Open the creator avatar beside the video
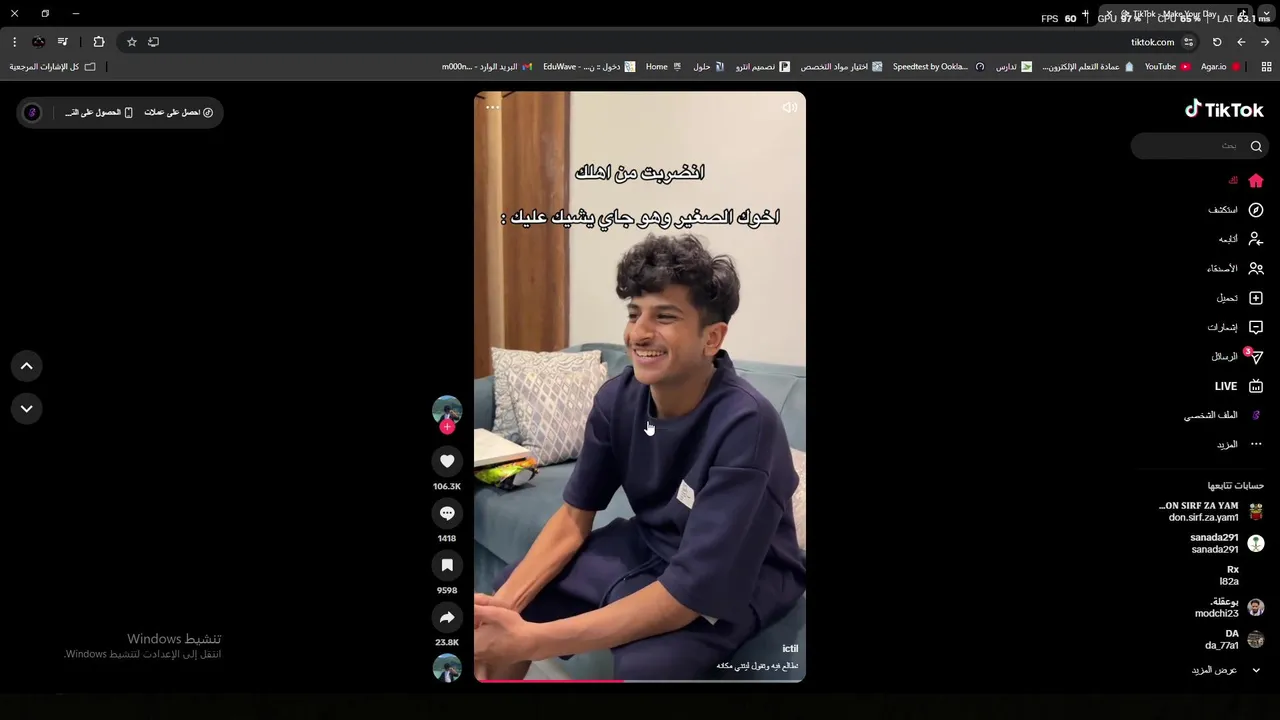The height and width of the screenshot is (720, 1280). pos(447,410)
